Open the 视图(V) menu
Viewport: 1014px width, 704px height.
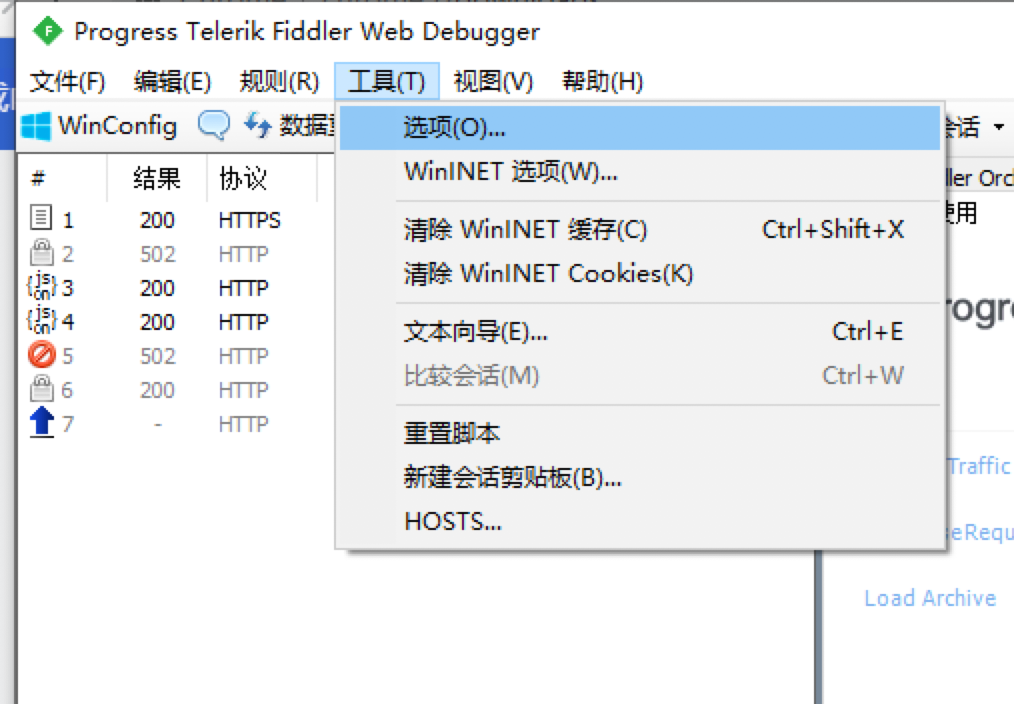tap(493, 82)
